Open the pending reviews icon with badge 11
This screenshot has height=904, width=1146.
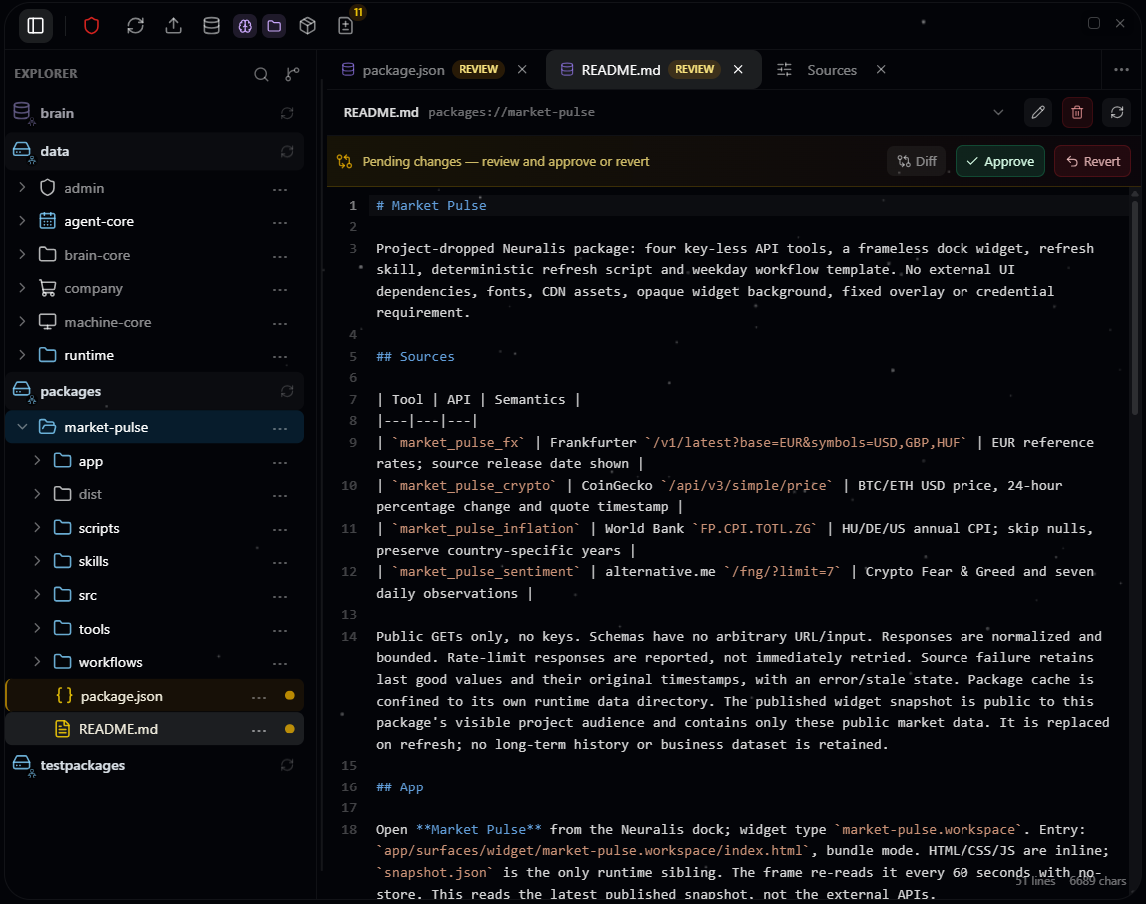coord(346,26)
